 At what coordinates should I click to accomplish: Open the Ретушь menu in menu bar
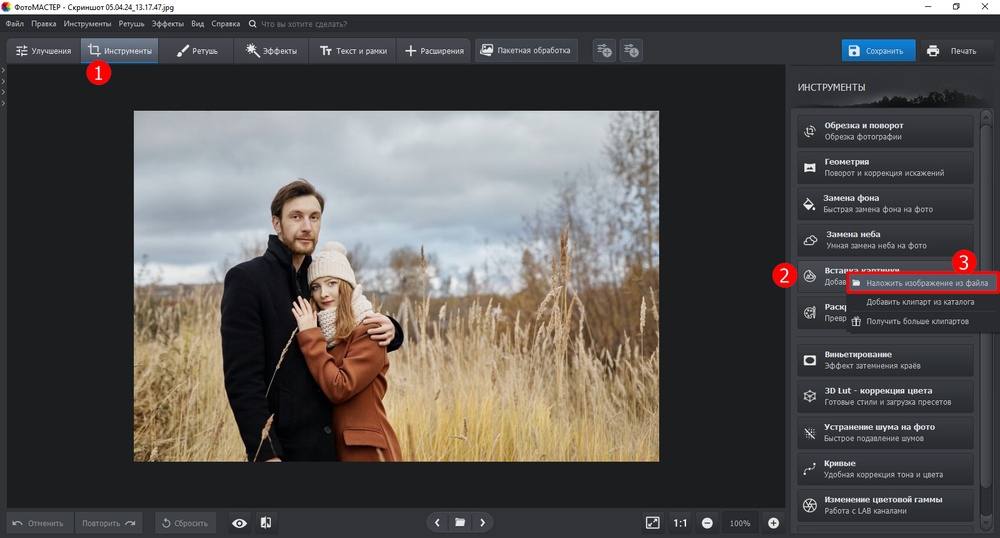coord(131,24)
